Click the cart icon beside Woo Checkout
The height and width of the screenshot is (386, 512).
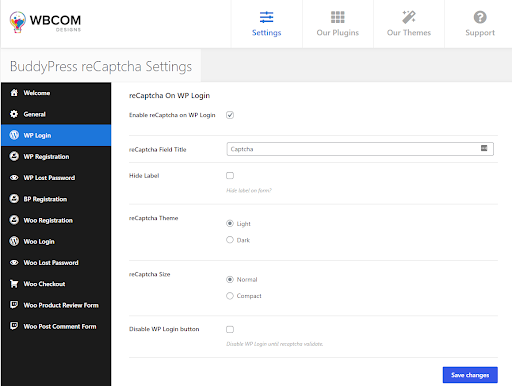tap(14, 284)
